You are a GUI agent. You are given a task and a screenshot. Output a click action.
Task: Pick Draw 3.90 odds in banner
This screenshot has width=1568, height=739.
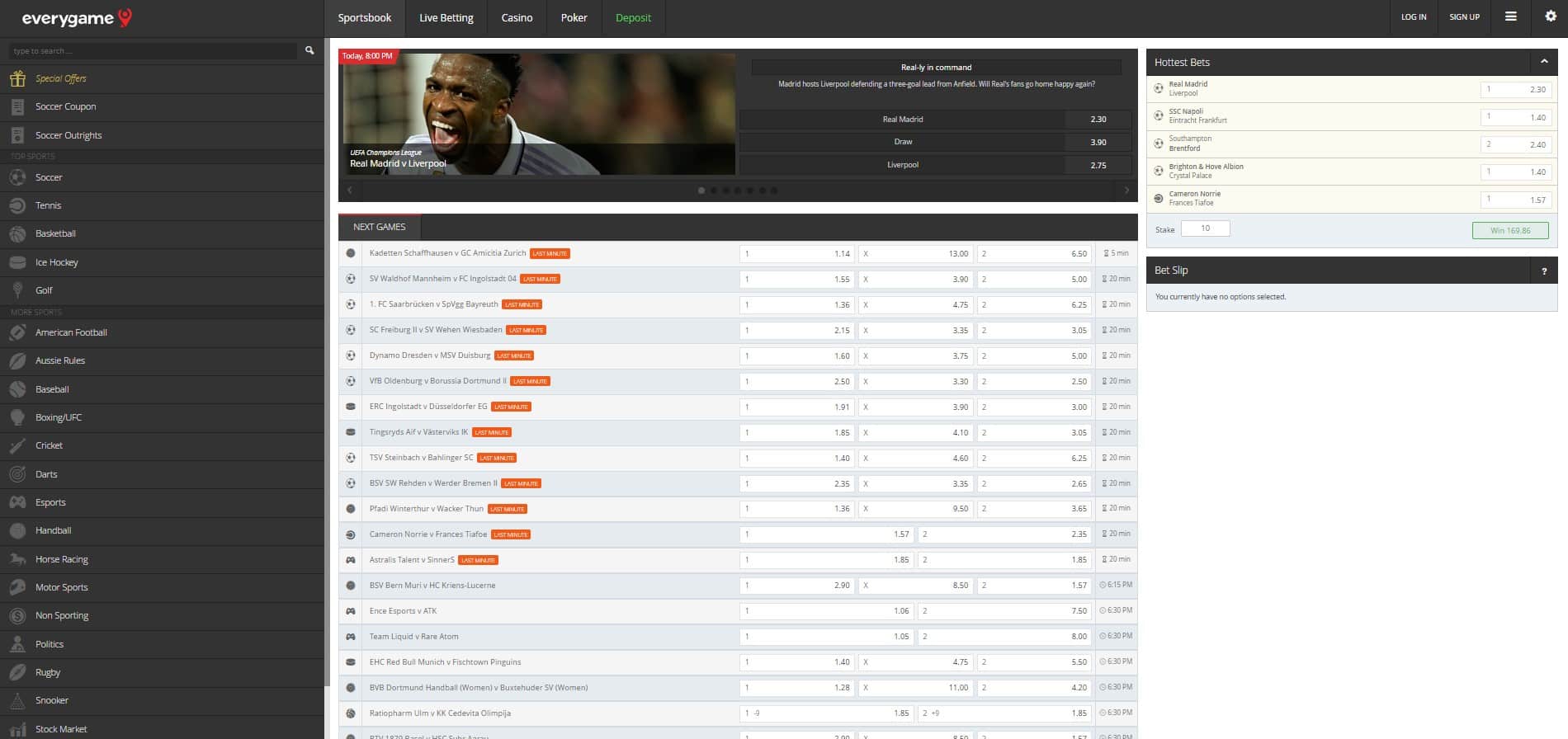coord(1098,142)
